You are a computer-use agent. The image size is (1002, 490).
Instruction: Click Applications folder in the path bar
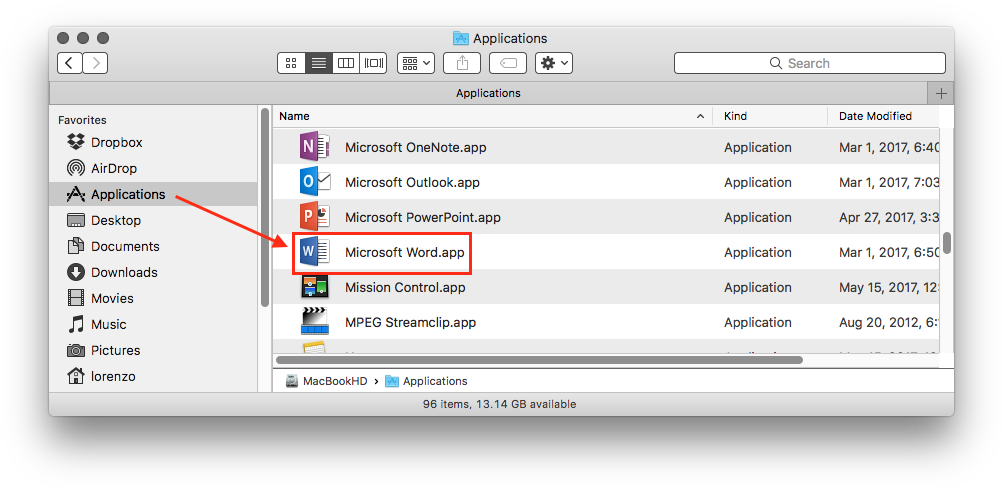pos(426,381)
